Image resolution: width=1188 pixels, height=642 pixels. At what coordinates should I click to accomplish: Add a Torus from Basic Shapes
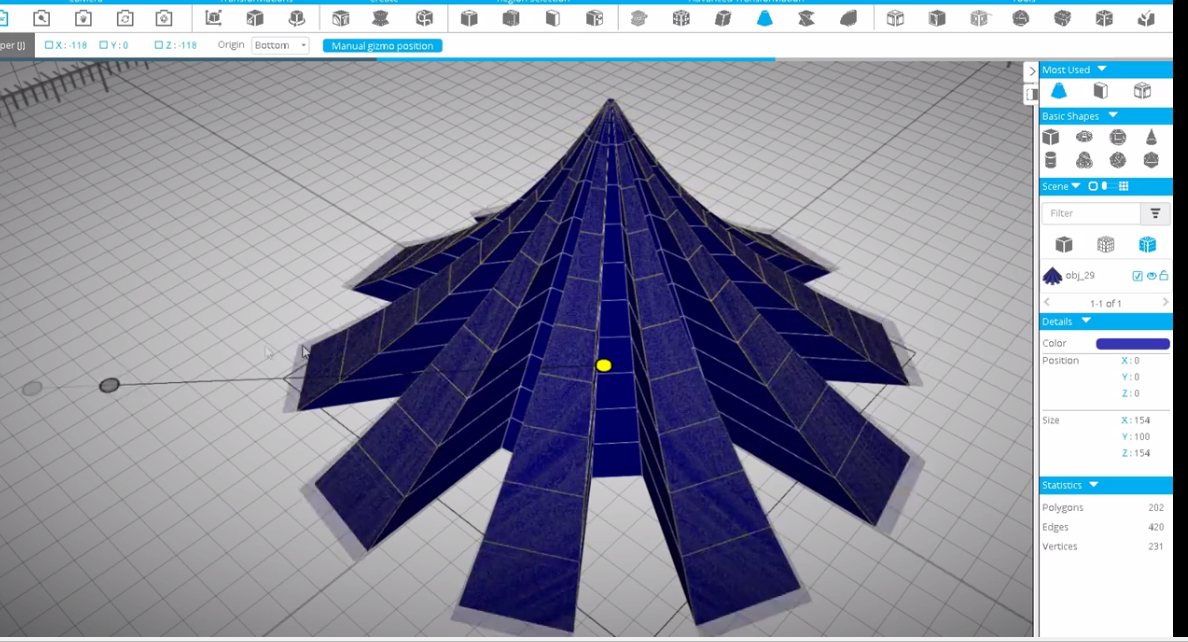(1084, 137)
